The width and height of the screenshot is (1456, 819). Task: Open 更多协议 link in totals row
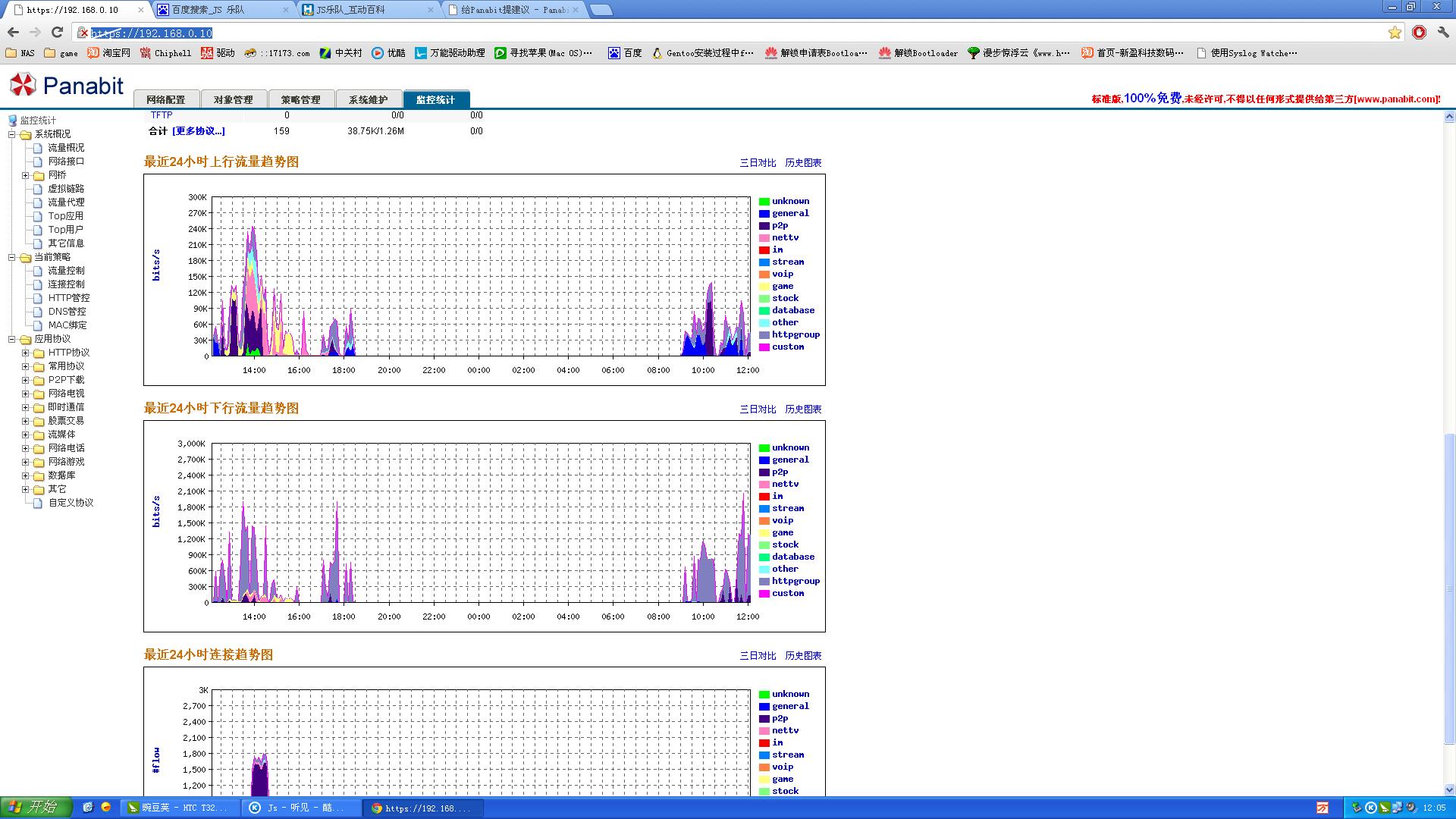(x=199, y=131)
